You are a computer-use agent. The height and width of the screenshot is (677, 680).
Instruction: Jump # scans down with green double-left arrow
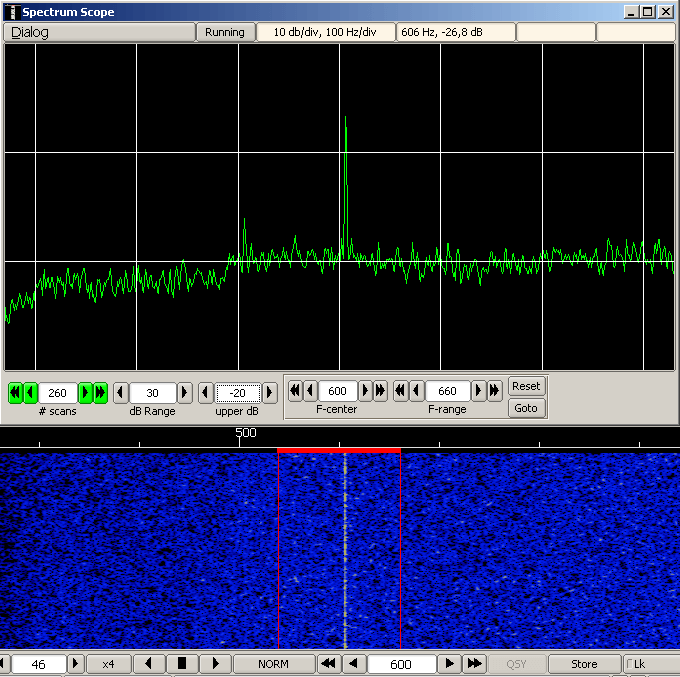15,393
